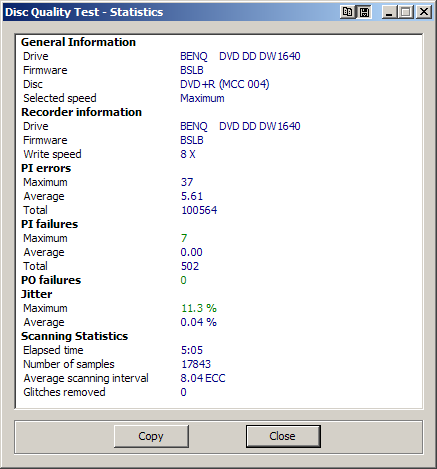Image resolution: width=437 pixels, height=469 pixels.
Task: Select the General Information heading
Action: point(78,42)
